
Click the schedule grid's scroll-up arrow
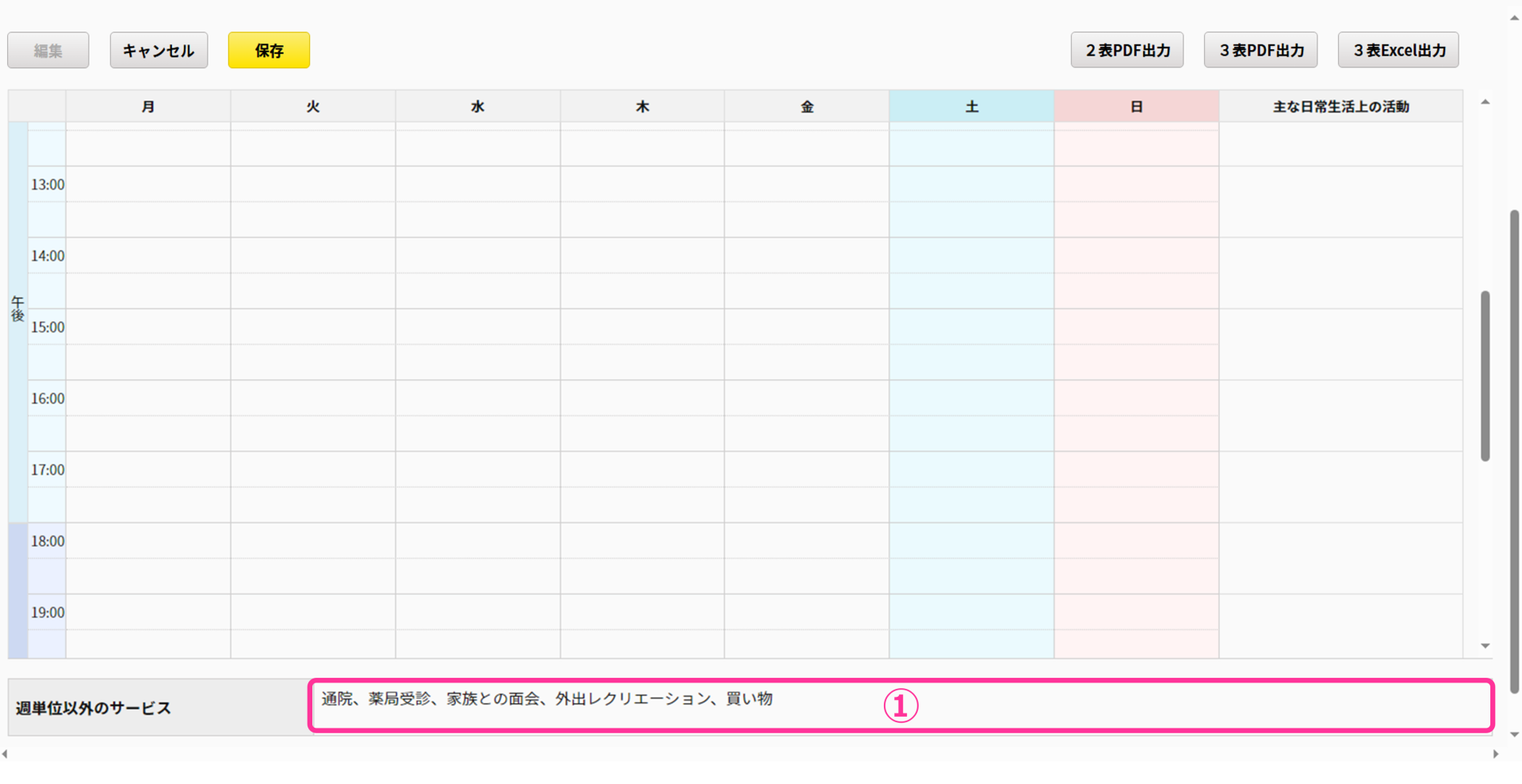coord(1485,102)
